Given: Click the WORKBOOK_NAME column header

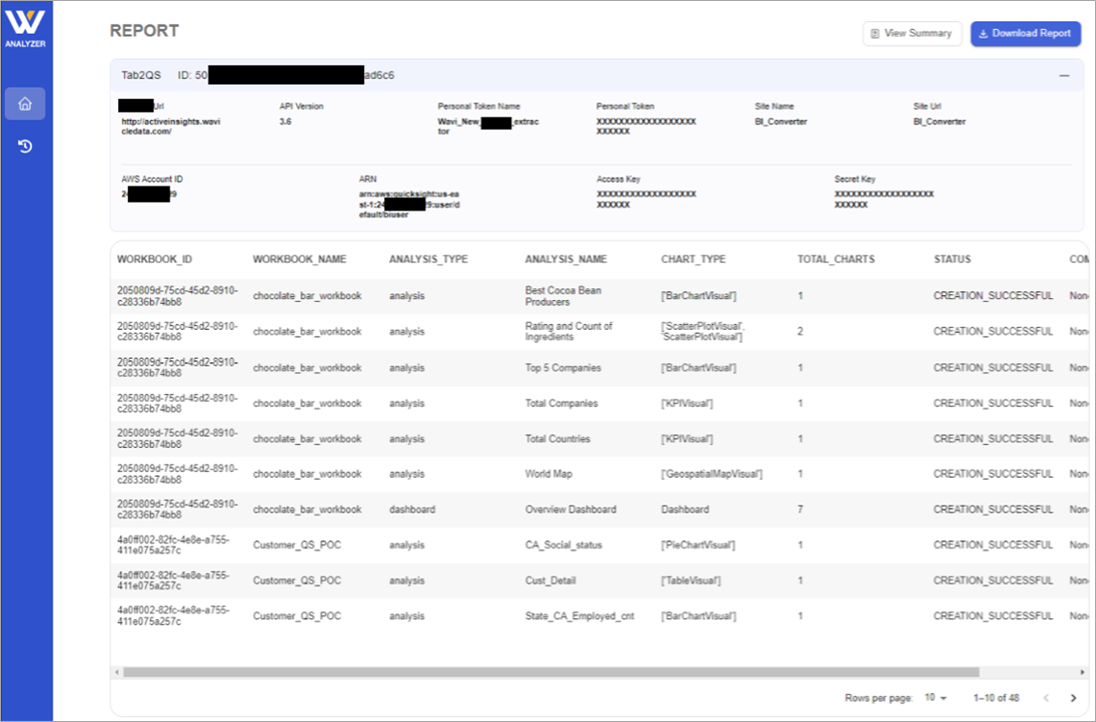Looking at the screenshot, I should click(299, 259).
